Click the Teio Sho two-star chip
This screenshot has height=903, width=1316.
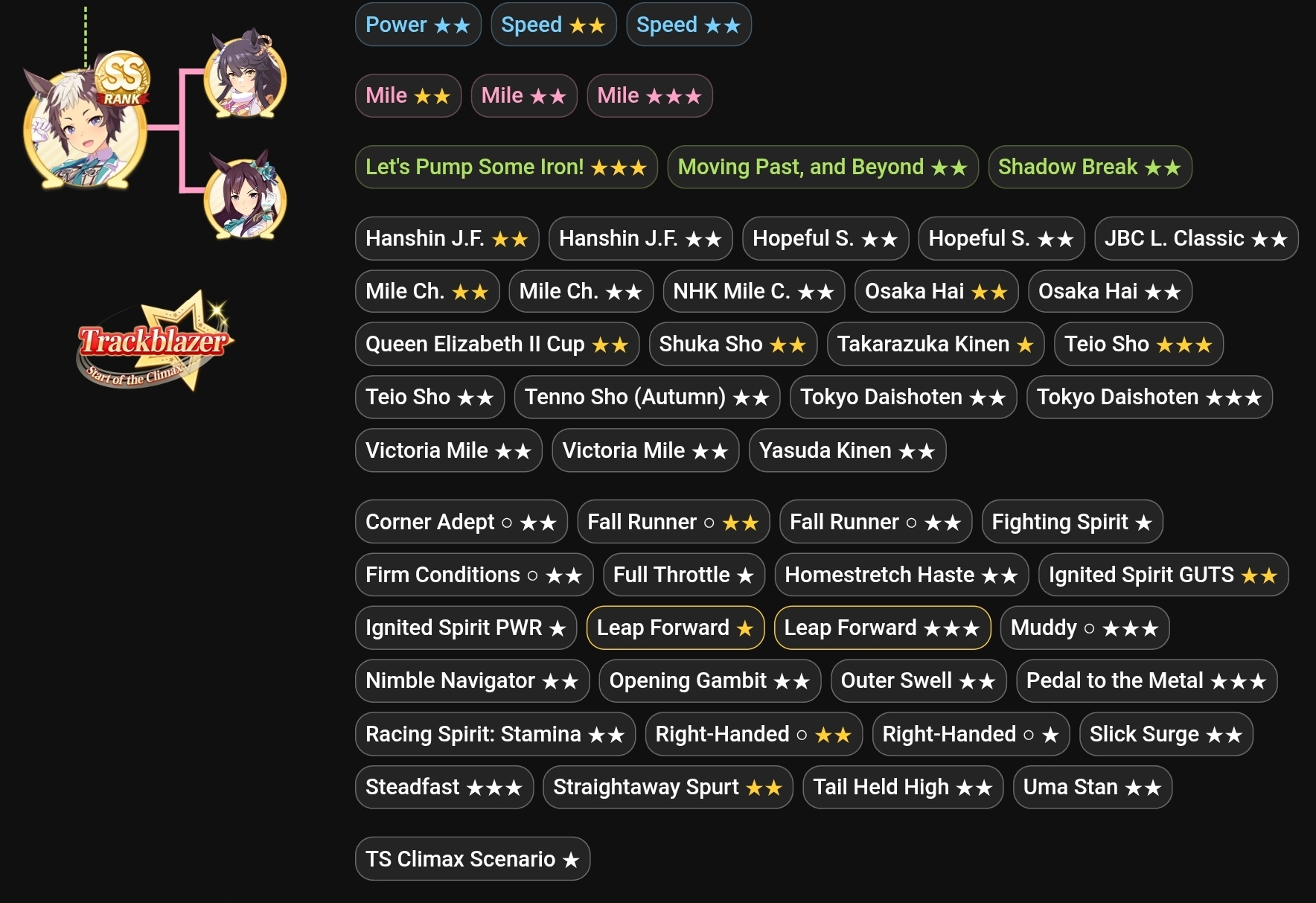point(430,397)
